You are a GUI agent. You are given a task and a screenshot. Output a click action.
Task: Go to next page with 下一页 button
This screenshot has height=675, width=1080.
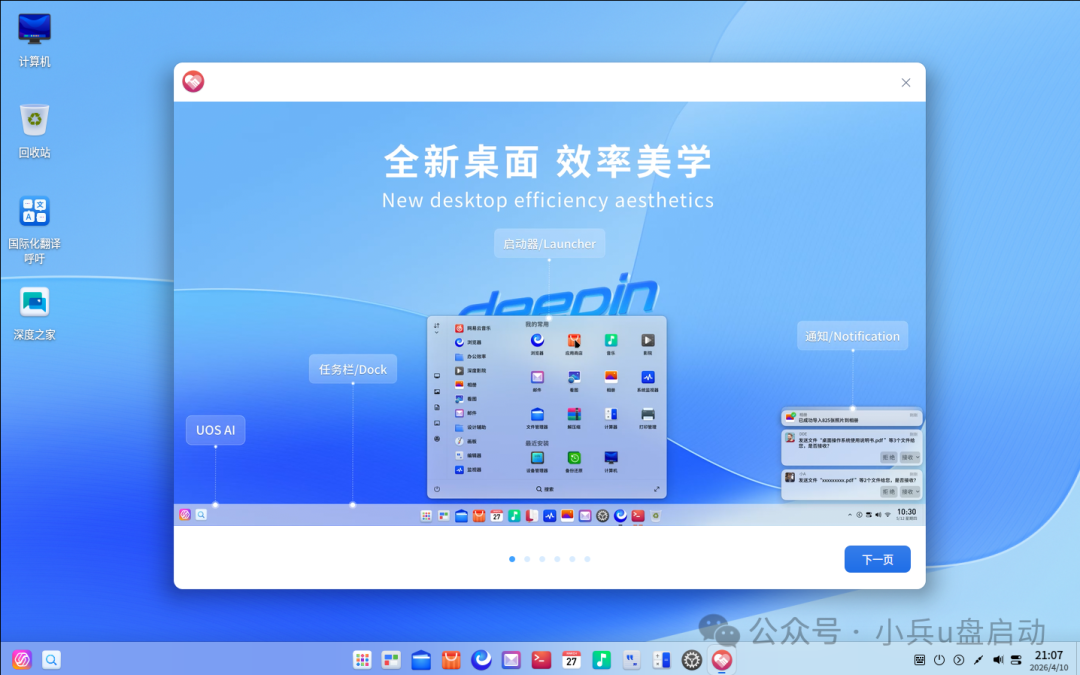tap(877, 559)
